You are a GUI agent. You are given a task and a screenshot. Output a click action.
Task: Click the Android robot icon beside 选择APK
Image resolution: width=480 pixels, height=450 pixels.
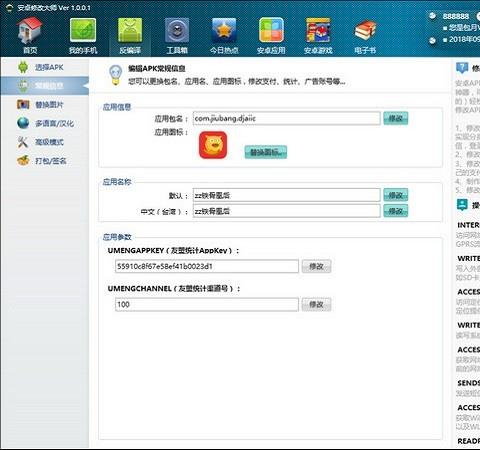pos(23,67)
